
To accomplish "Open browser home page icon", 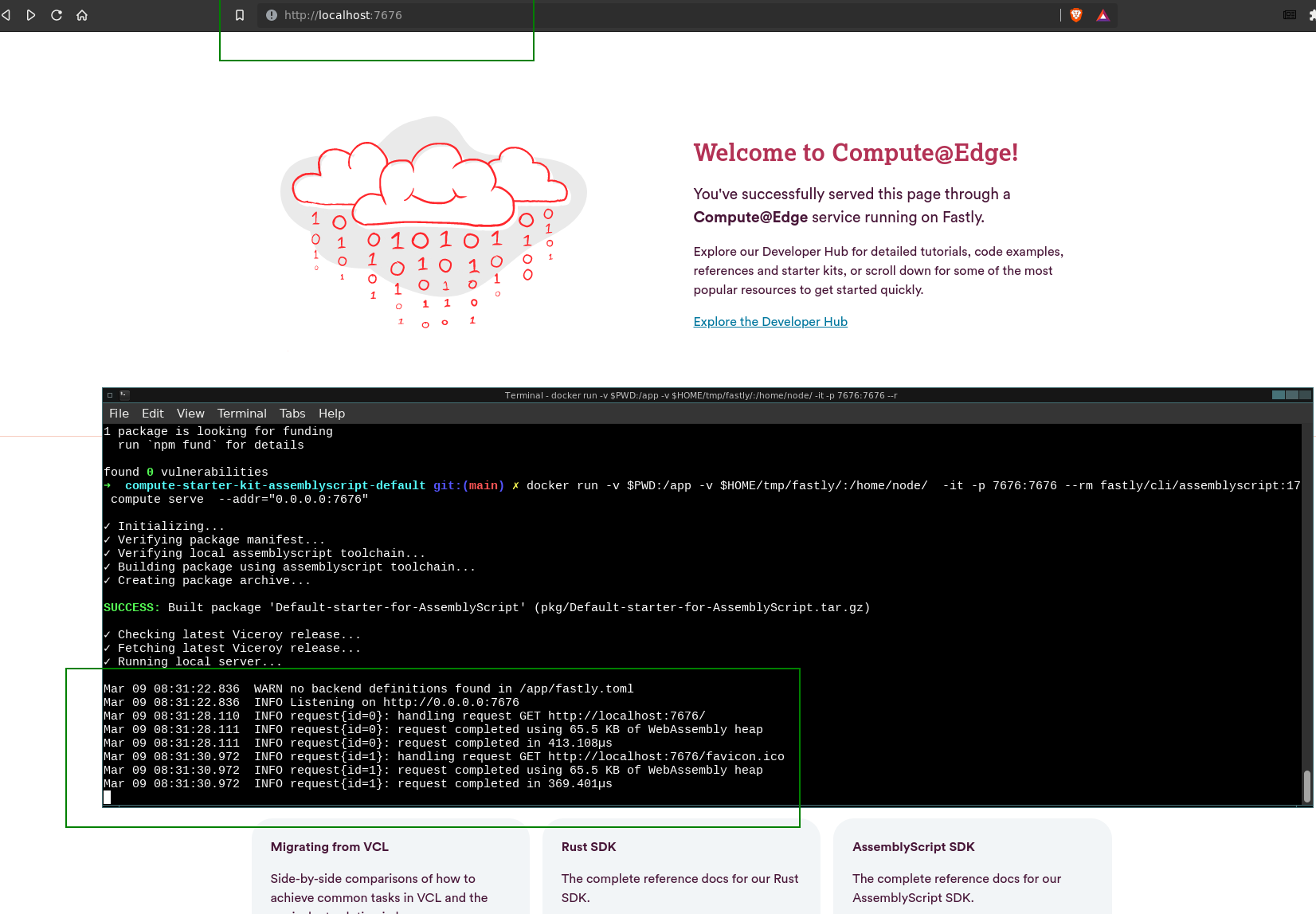I will (82, 15).
